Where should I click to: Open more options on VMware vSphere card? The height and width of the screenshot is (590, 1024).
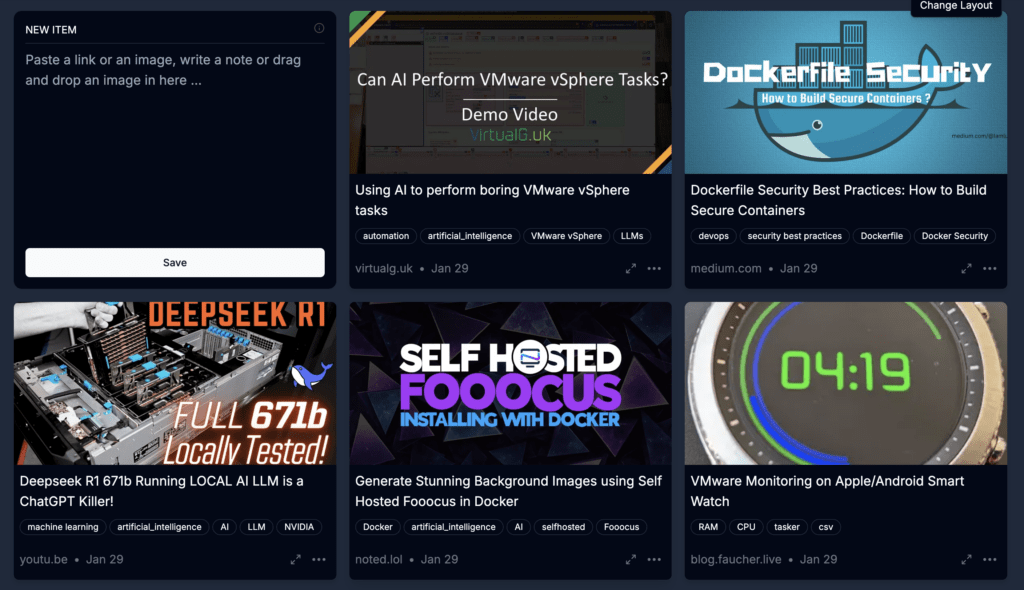pos(654,269)
